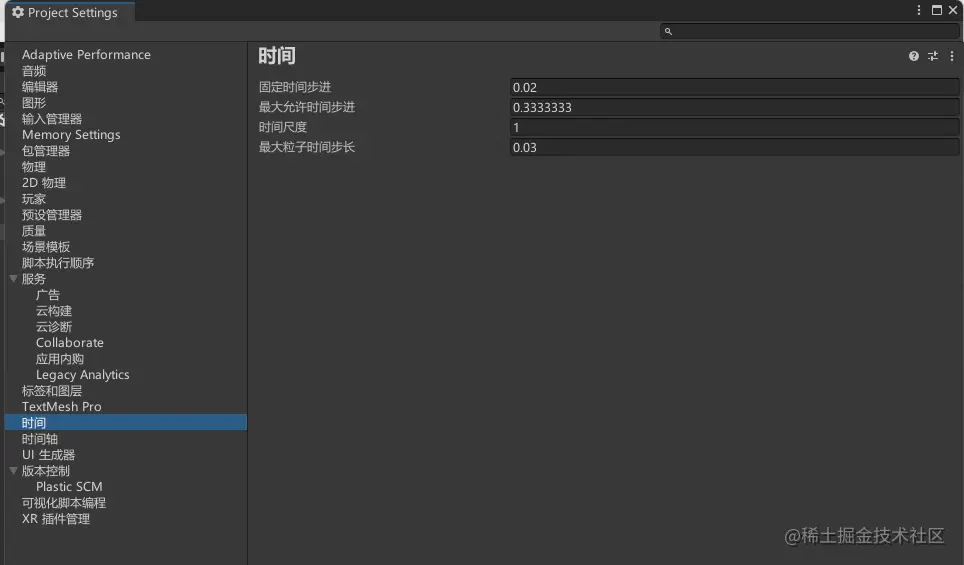Open the 编辑器 settings category
This screenshot has height=565, width=964.
(40, 87)
